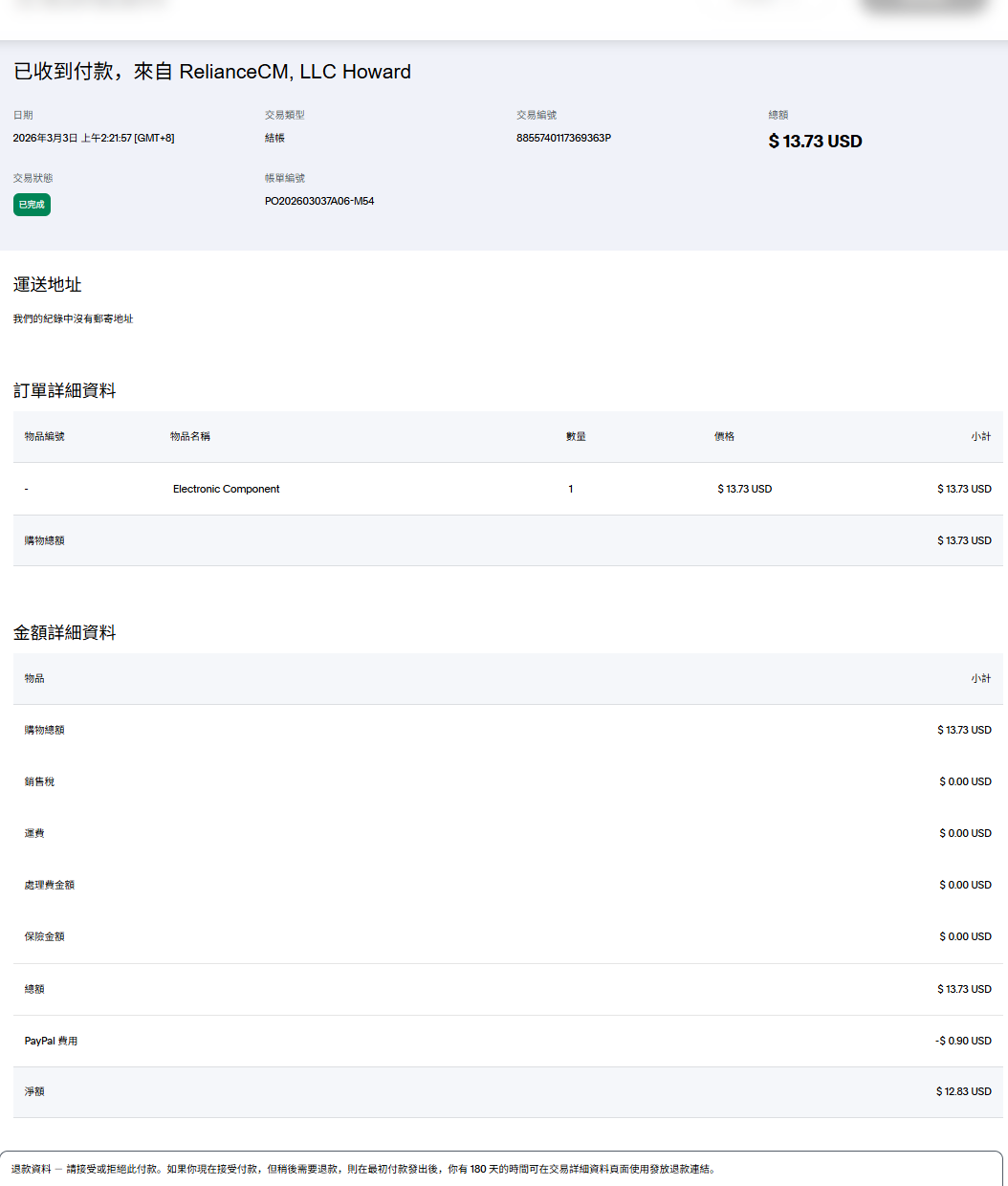Image resolution: width=1008 pixels, height=1186 pixels.
Task: Click the -$0.90 USD PayPal fee amount
Action: (963, 1041)
